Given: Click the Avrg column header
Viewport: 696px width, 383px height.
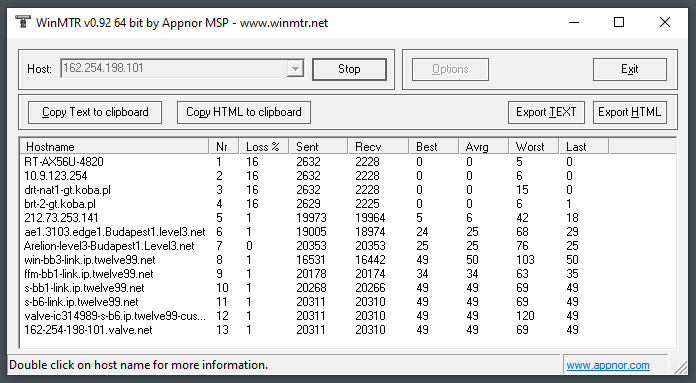Looking at the screenshot, I should [x=483, y=146].
